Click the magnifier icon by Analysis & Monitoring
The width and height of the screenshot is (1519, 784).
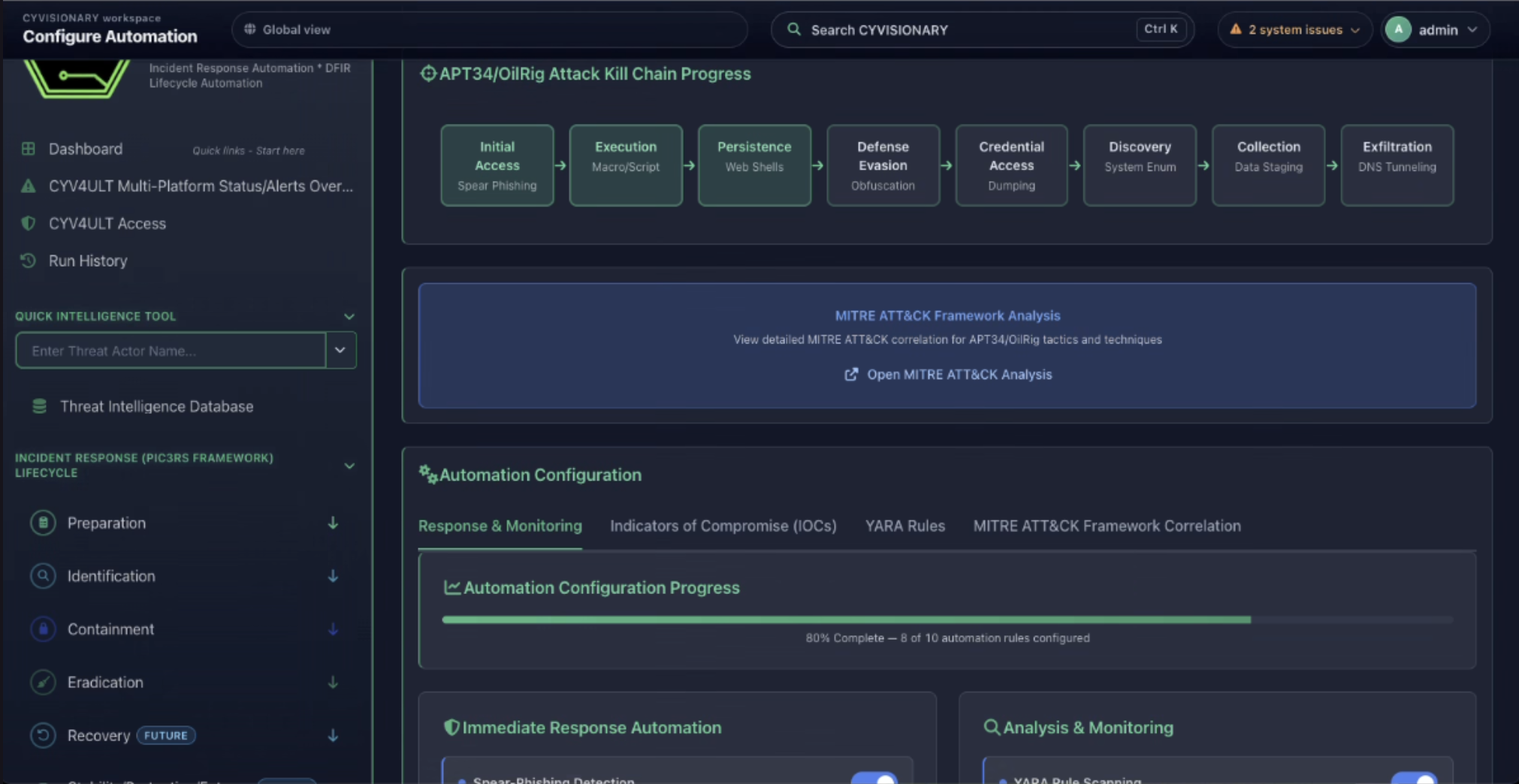click(992, 727)
